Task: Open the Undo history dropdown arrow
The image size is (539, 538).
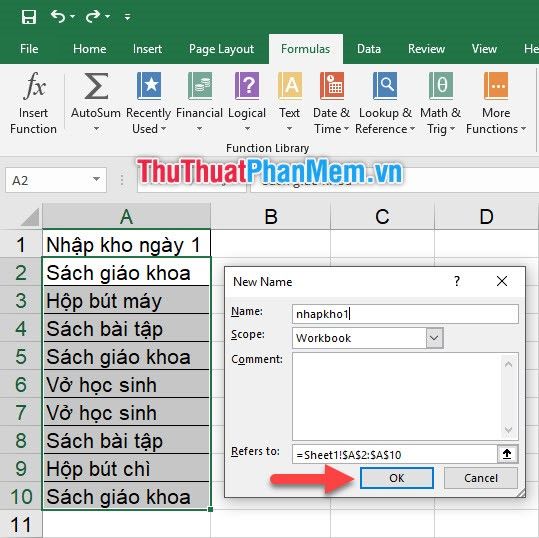Action: [73, 16]
